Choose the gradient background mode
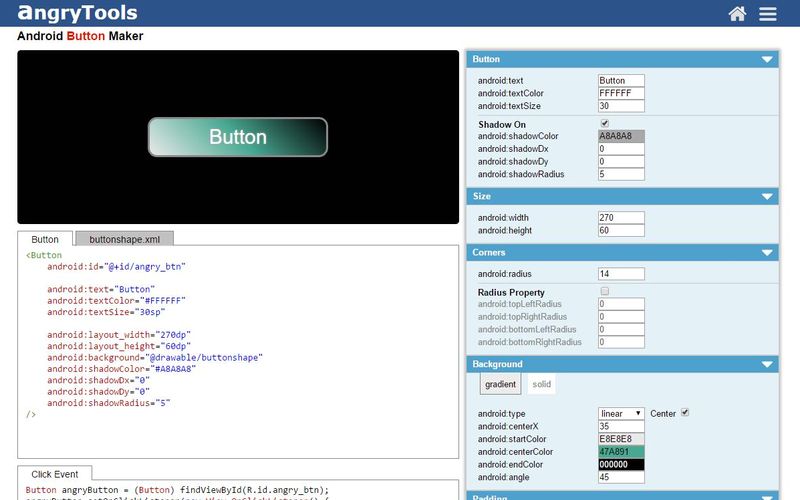The width and height of the screenshot is (800, 500). (x=500, y=384)
